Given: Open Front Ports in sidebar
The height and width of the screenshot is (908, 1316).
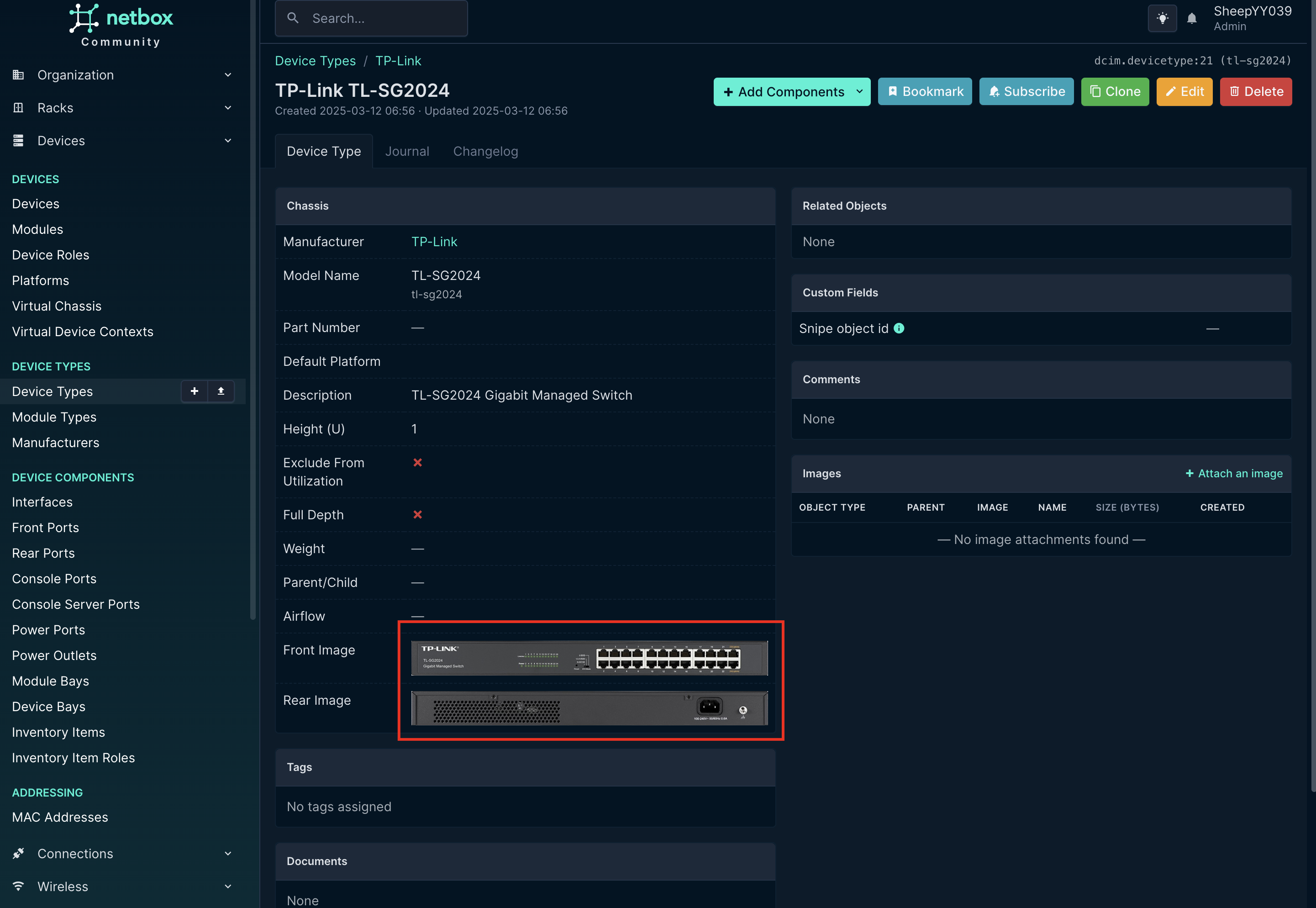Looking at the screenshot, I should [x=46, y=528].
